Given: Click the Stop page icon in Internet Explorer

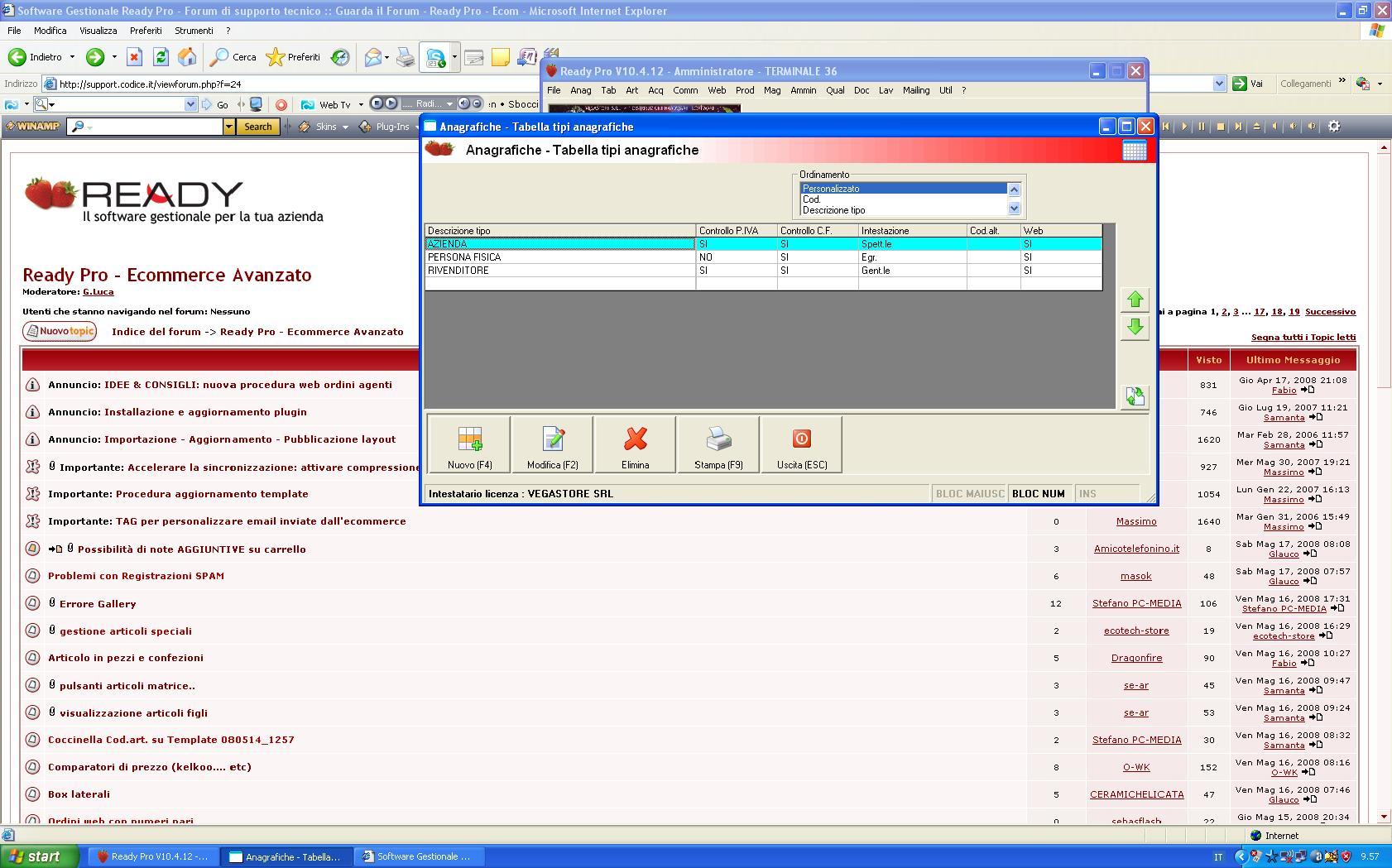Looking at the screenshot, I should coord(134,57).
